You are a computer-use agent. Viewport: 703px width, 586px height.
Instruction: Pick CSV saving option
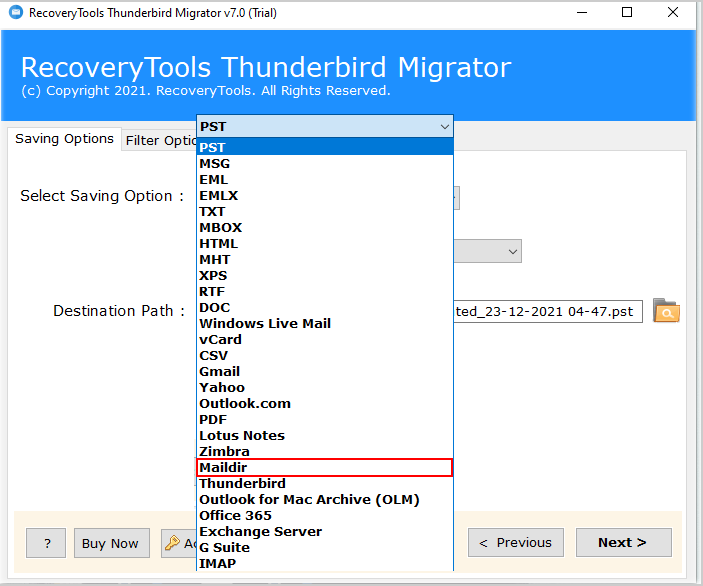pos(325,355)
